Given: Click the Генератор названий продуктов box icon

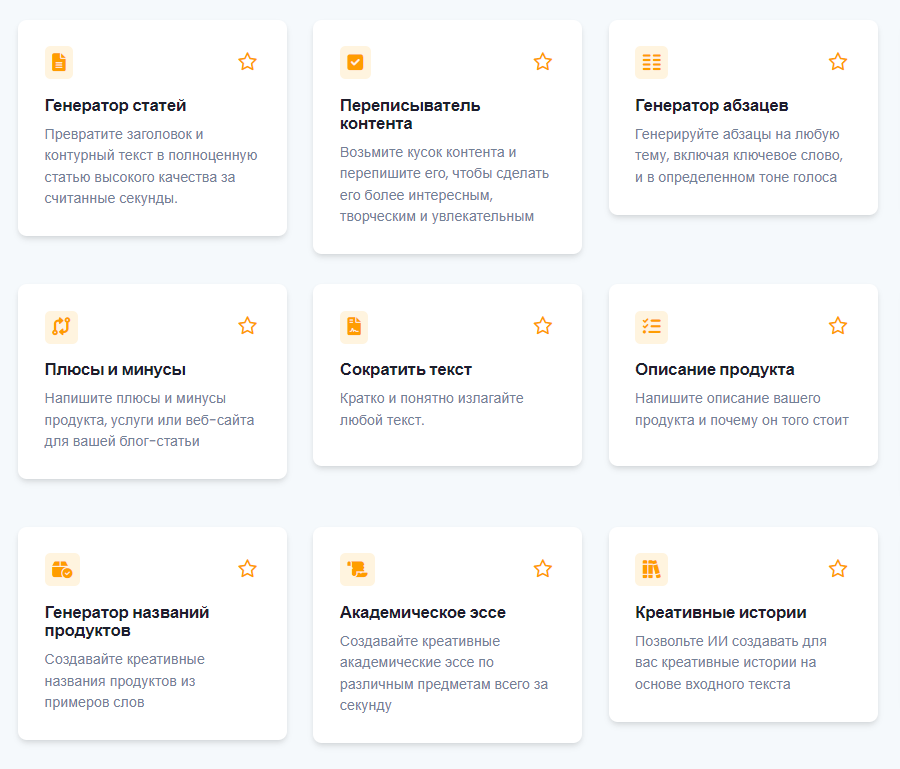Looking at the screenshot, I should pos(62,569).
